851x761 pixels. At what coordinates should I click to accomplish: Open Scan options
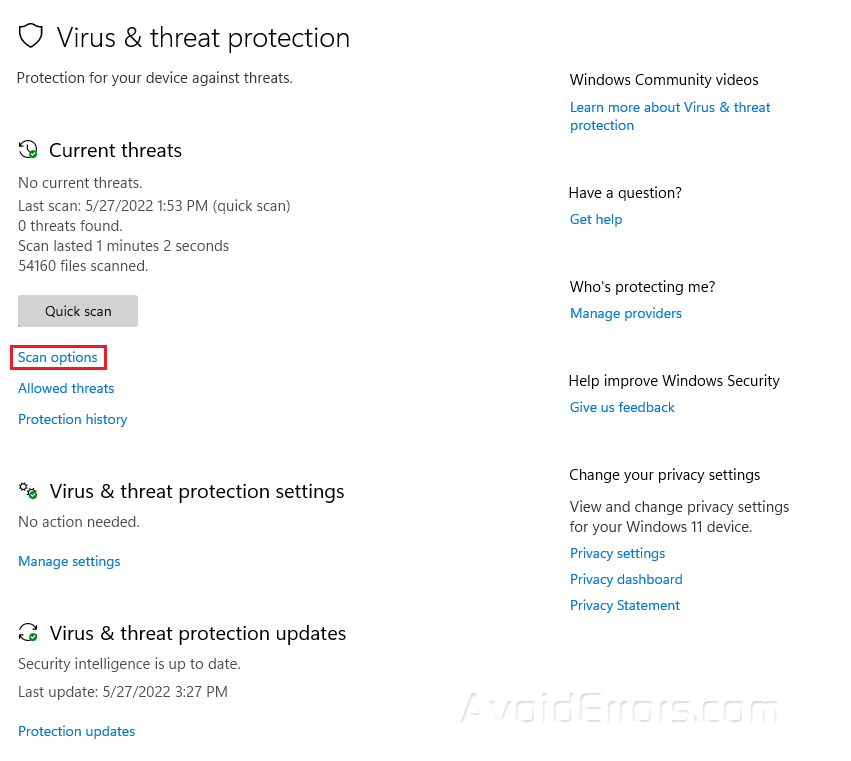(x=58, y=357)
